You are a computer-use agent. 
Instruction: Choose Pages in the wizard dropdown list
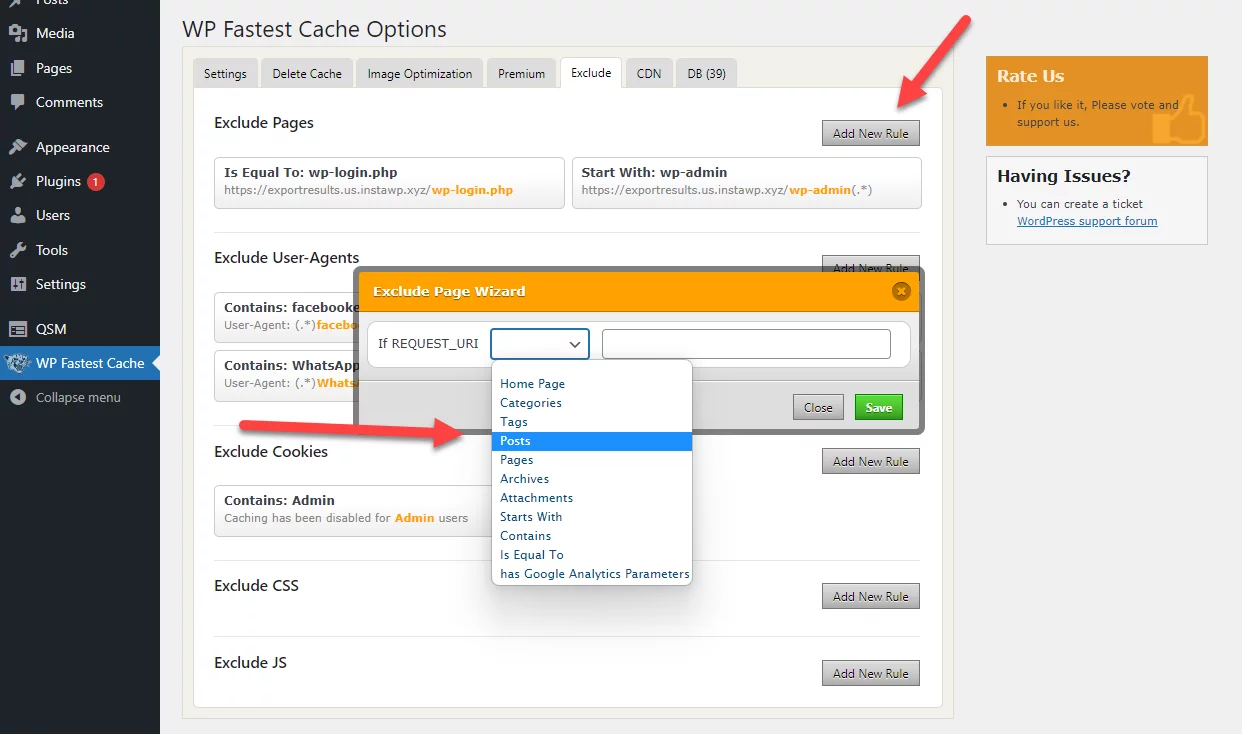click(x=592, y=460)
